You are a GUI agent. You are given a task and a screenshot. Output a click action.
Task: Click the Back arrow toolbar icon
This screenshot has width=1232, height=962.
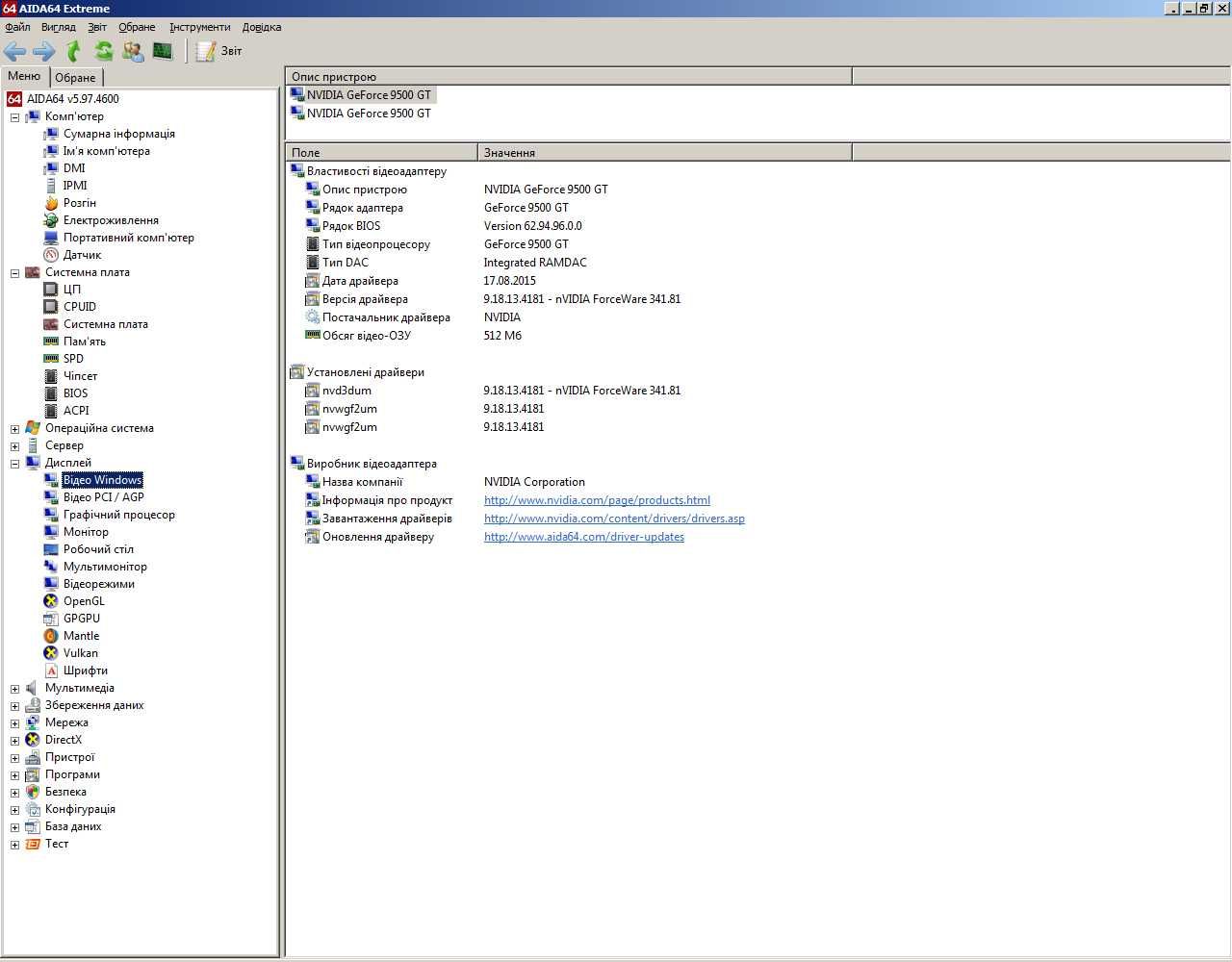click(x=14, y=51)
